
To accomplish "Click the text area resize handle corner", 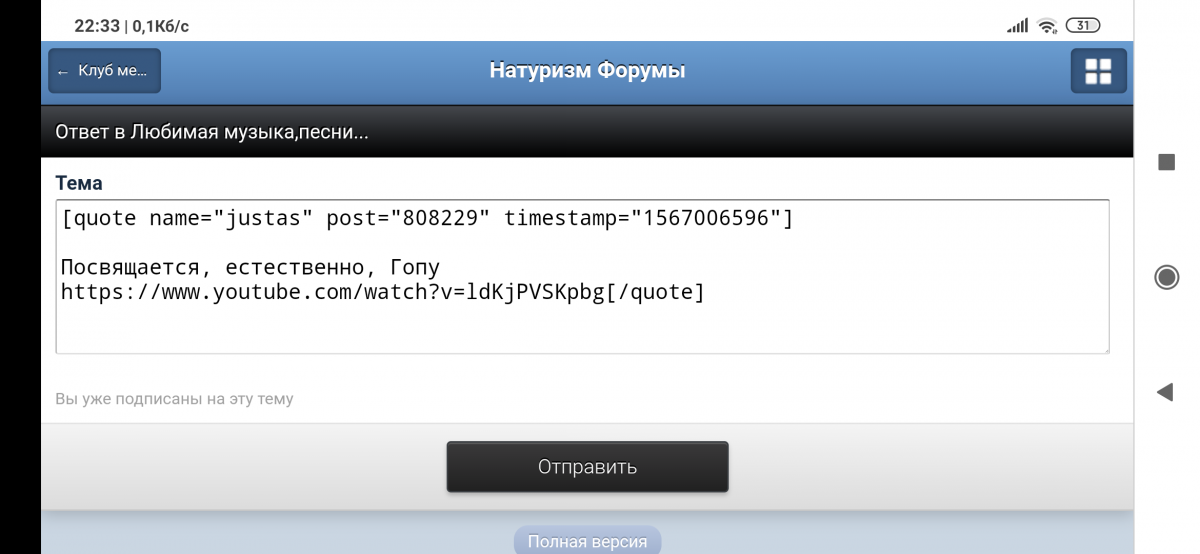I will pyautogui.click(x=1105, y=348).
